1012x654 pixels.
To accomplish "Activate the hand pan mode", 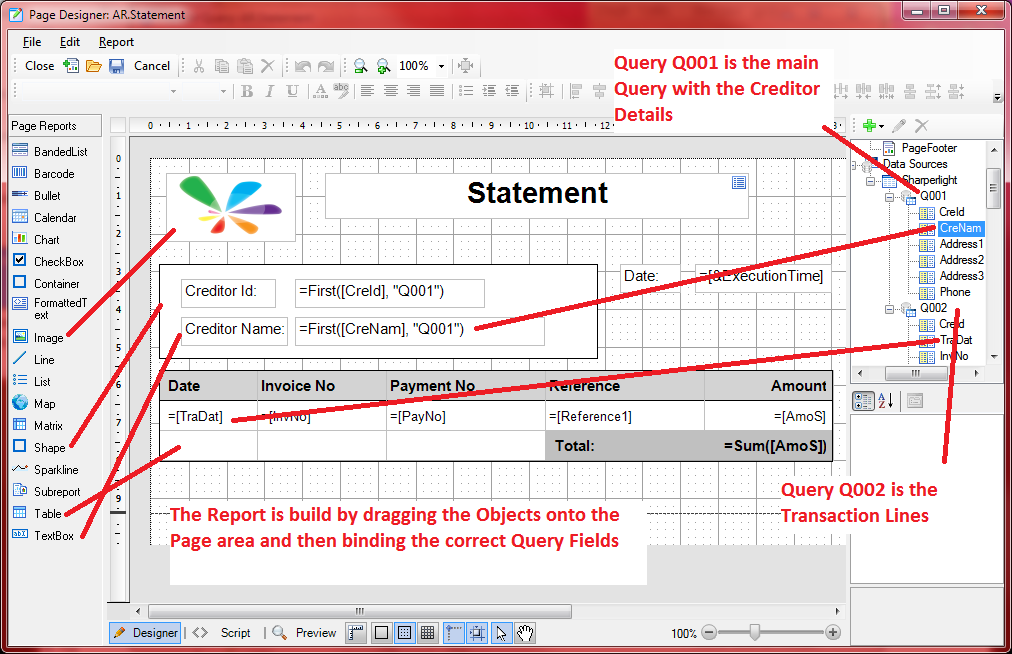I will [525, 633].
